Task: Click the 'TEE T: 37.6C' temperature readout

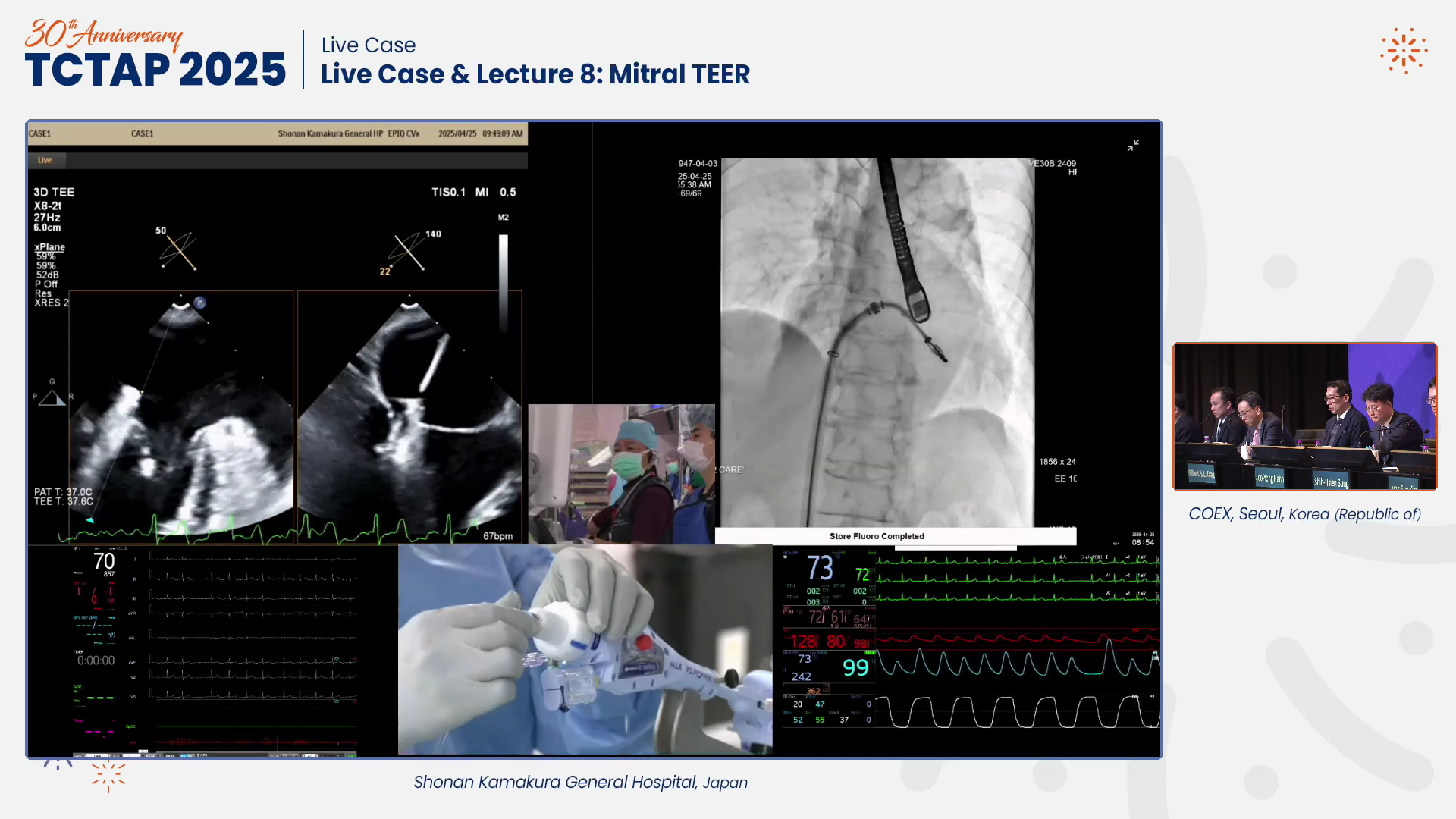Action: coord(64,501)
